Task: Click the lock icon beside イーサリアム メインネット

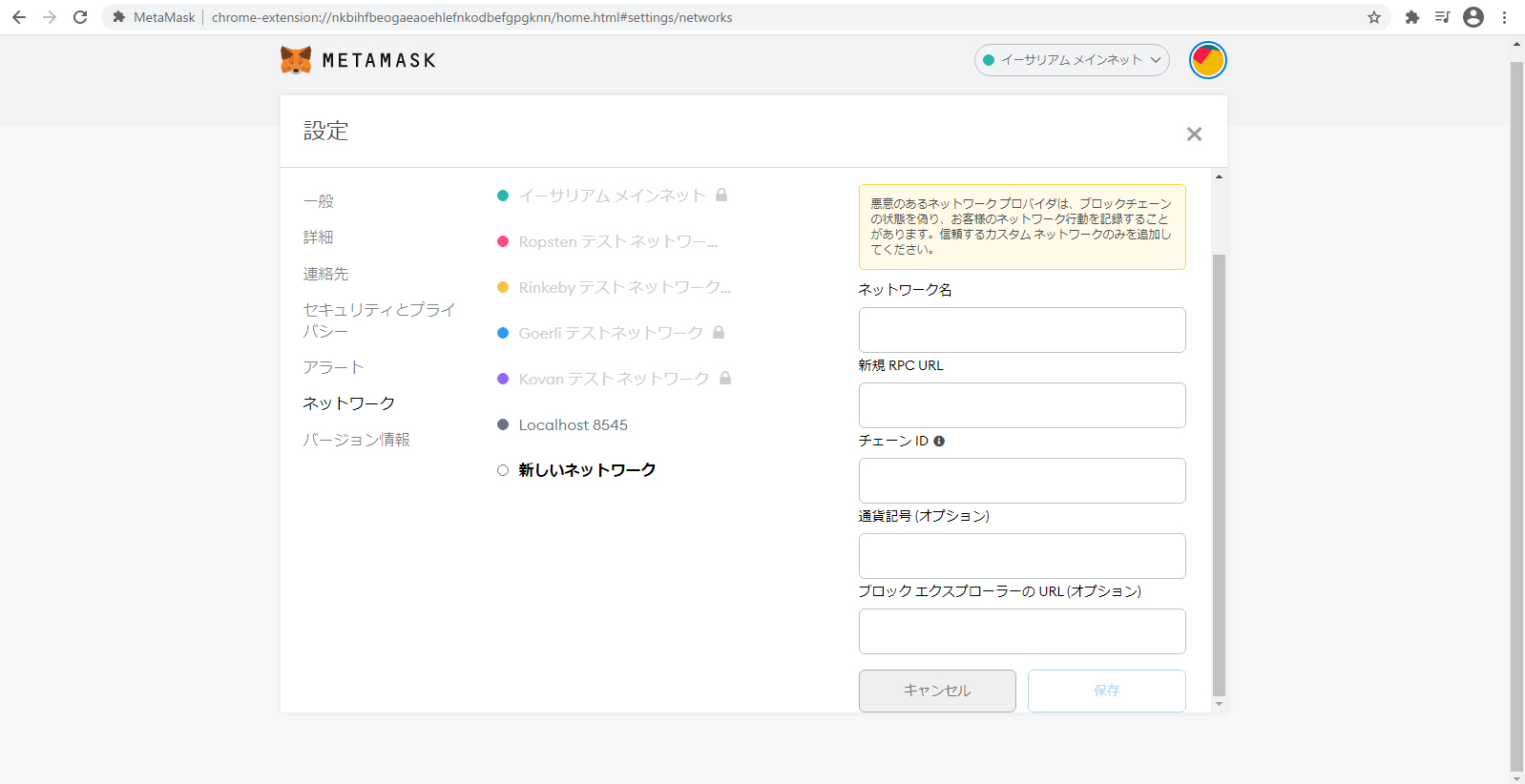Action: pyautogui.click(x=721, y=195)
